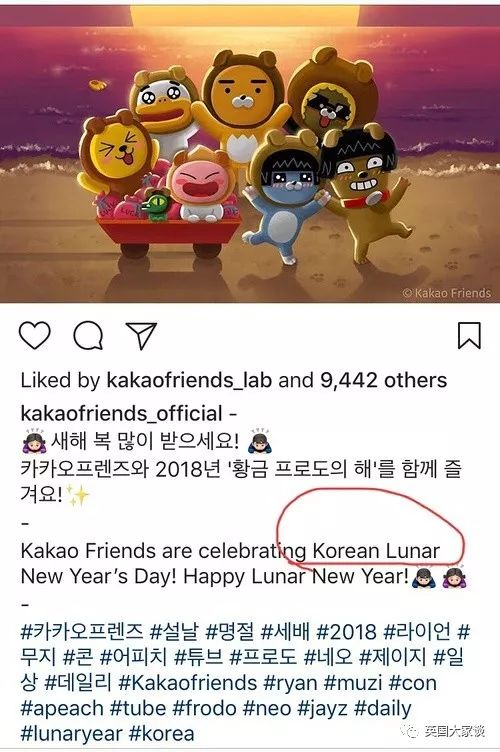Screen dimensions: 500x752
Task: Save the post with the bookmark icon
Action: [469, 335]
